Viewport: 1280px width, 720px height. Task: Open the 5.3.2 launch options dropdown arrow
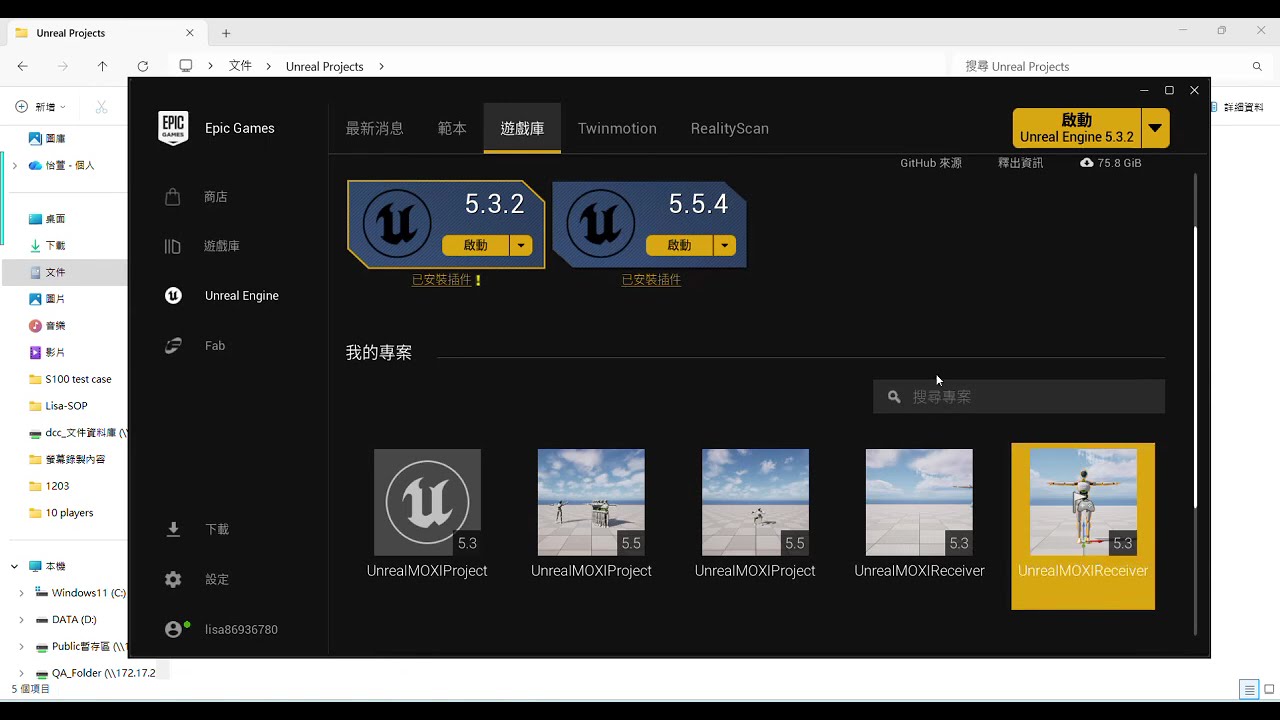point(521,245)
